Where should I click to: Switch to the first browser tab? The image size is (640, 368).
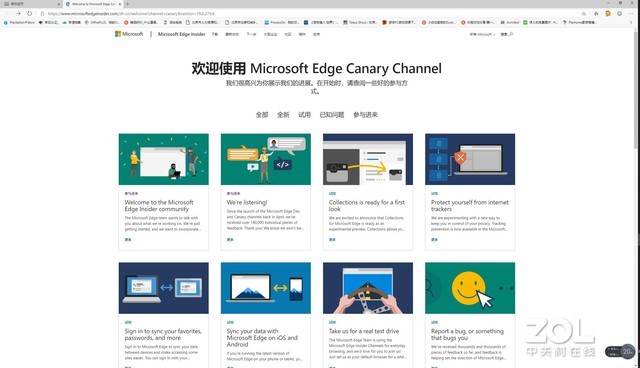[x=31, y=4]
